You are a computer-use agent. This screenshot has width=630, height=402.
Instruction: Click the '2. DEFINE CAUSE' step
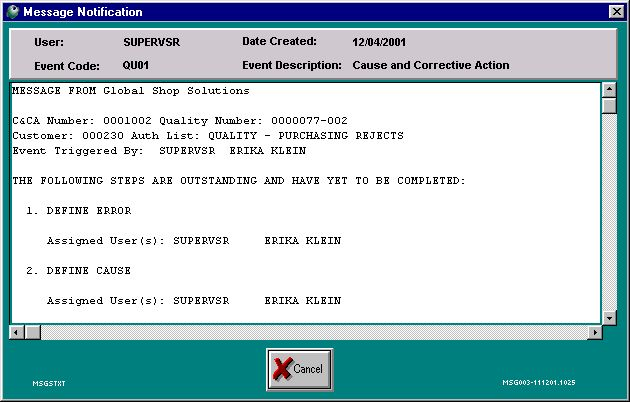(79, 271)
